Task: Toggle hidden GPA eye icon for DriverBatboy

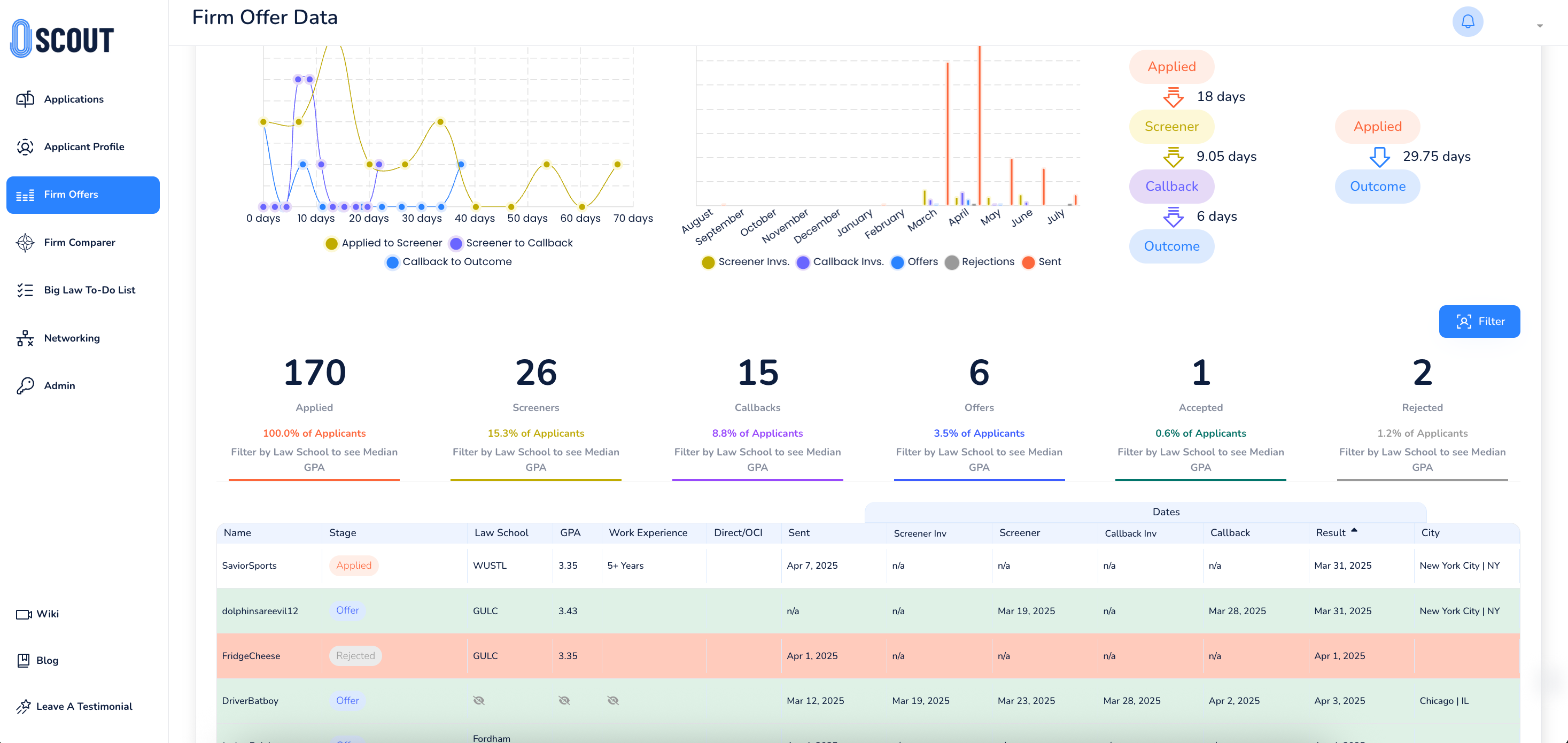Action: (564, 700)
